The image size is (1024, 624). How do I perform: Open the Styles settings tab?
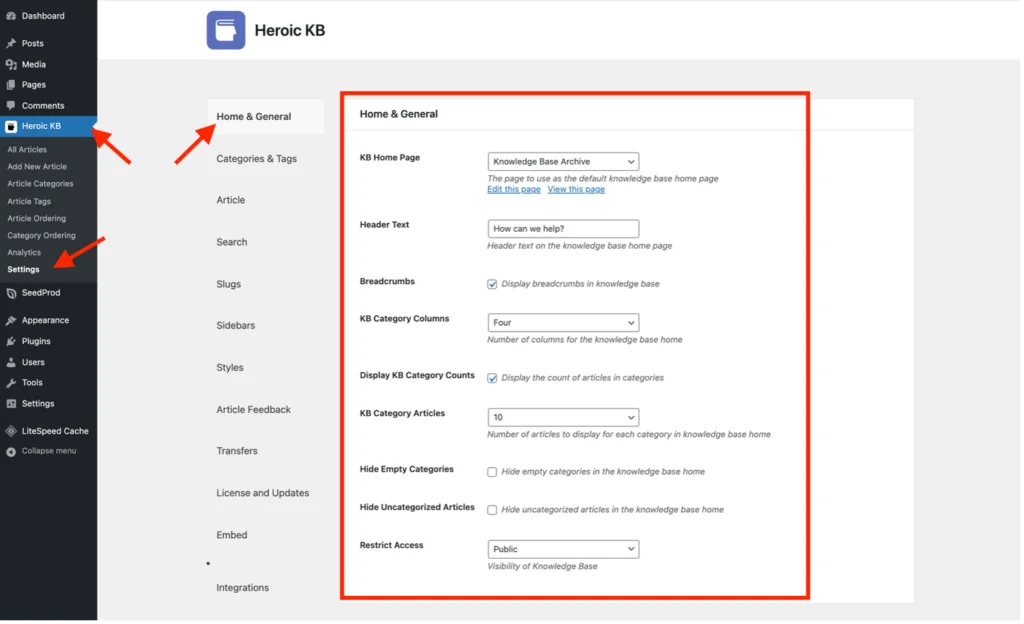point(230,368)
